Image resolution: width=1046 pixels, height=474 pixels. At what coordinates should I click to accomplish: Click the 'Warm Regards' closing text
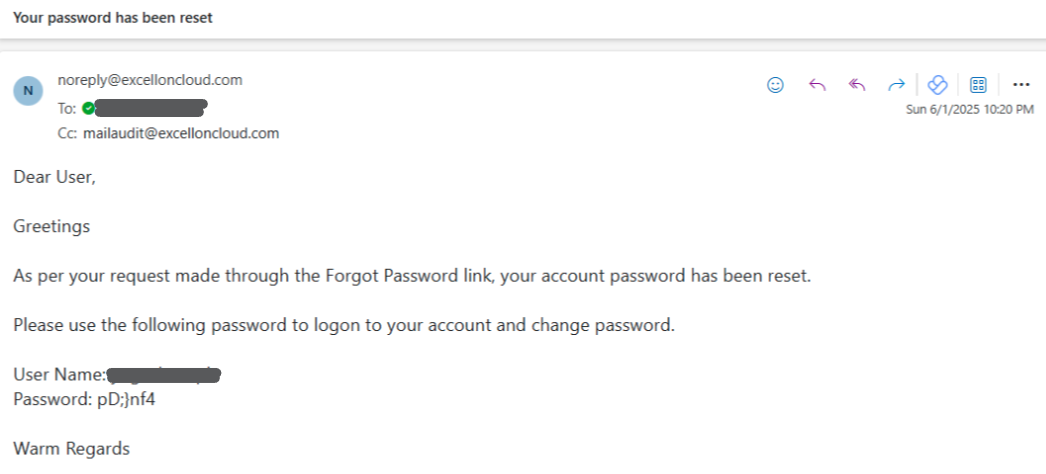pos(71,449)
